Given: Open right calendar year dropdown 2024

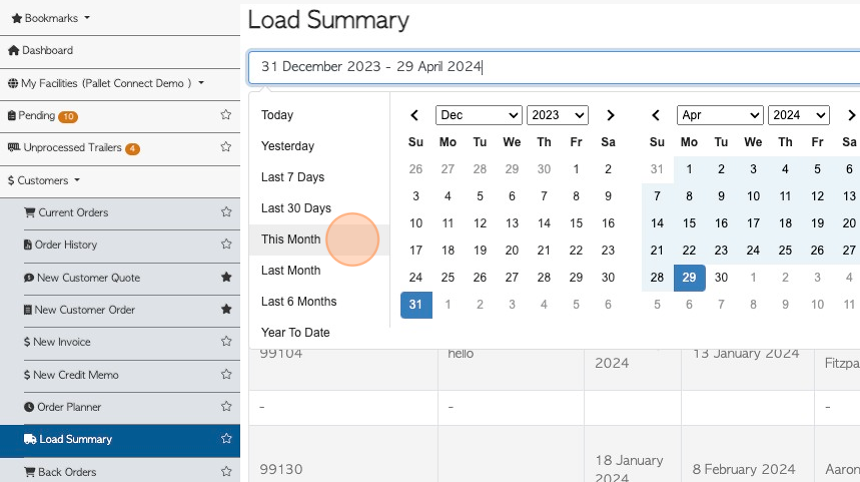Looking at the screenshot, I should (799, 115).
